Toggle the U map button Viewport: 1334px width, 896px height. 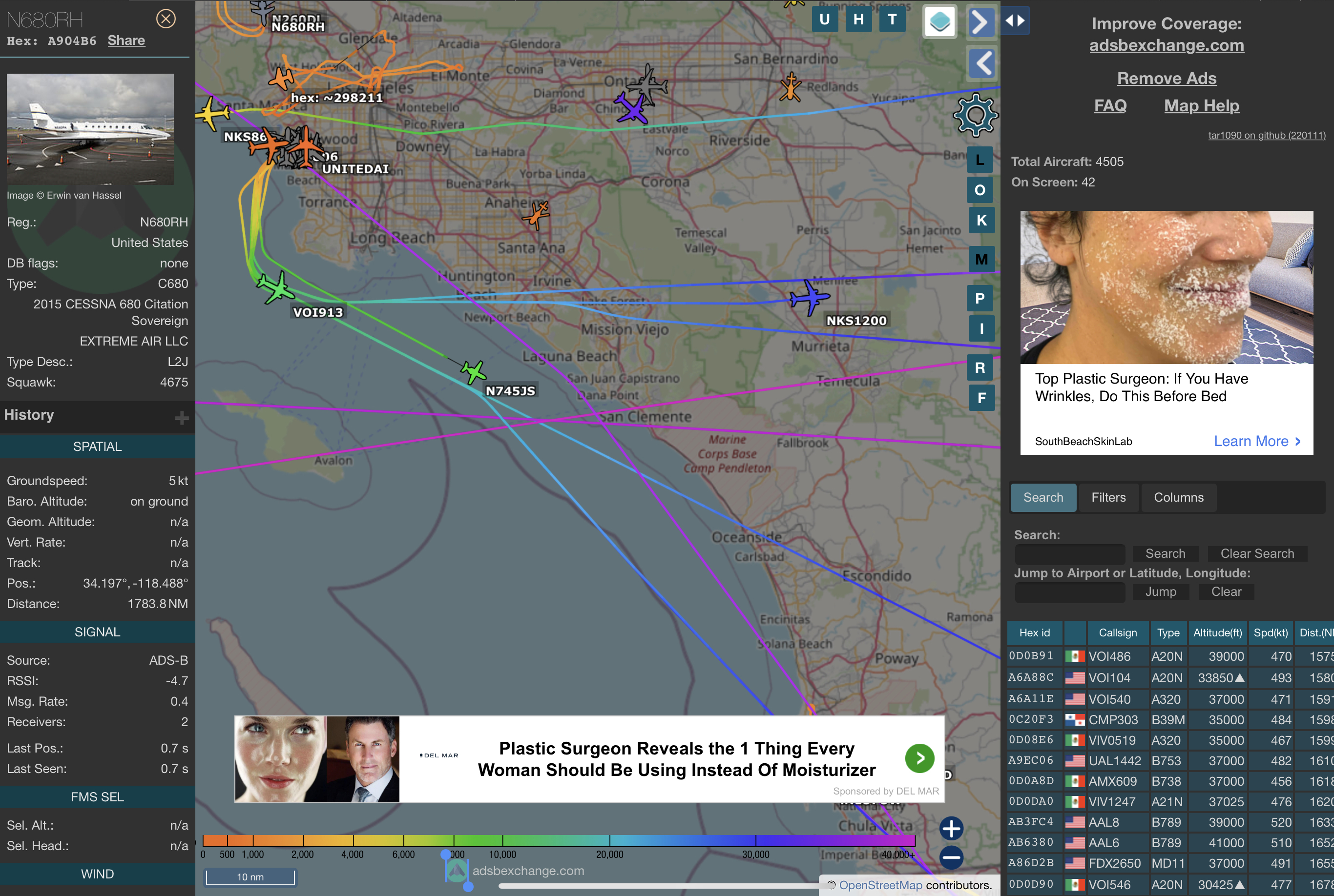[825, 20]
